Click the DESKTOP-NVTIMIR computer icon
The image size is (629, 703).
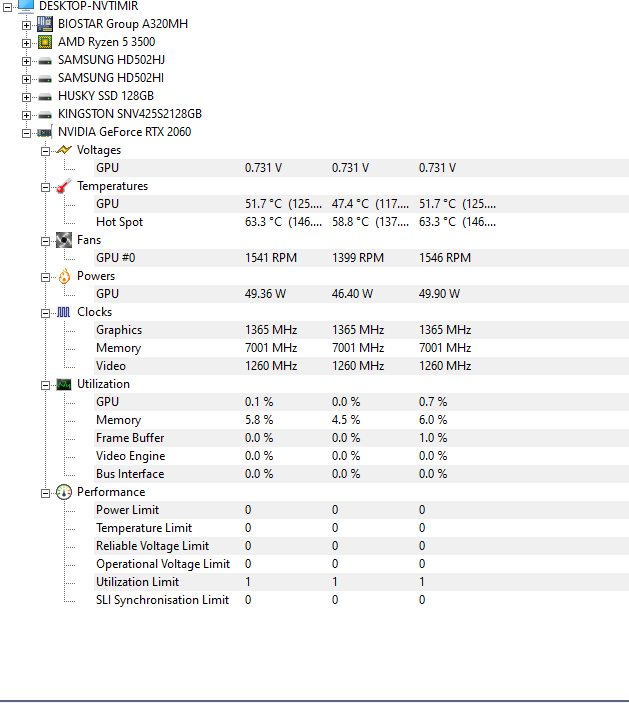(26, 6)
